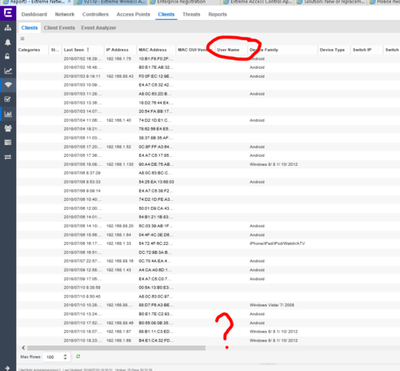Open the alarms bell icon in sidebar
Image resolution: width=400 pixels, height=371 pixels.
(x=8, y=42)
